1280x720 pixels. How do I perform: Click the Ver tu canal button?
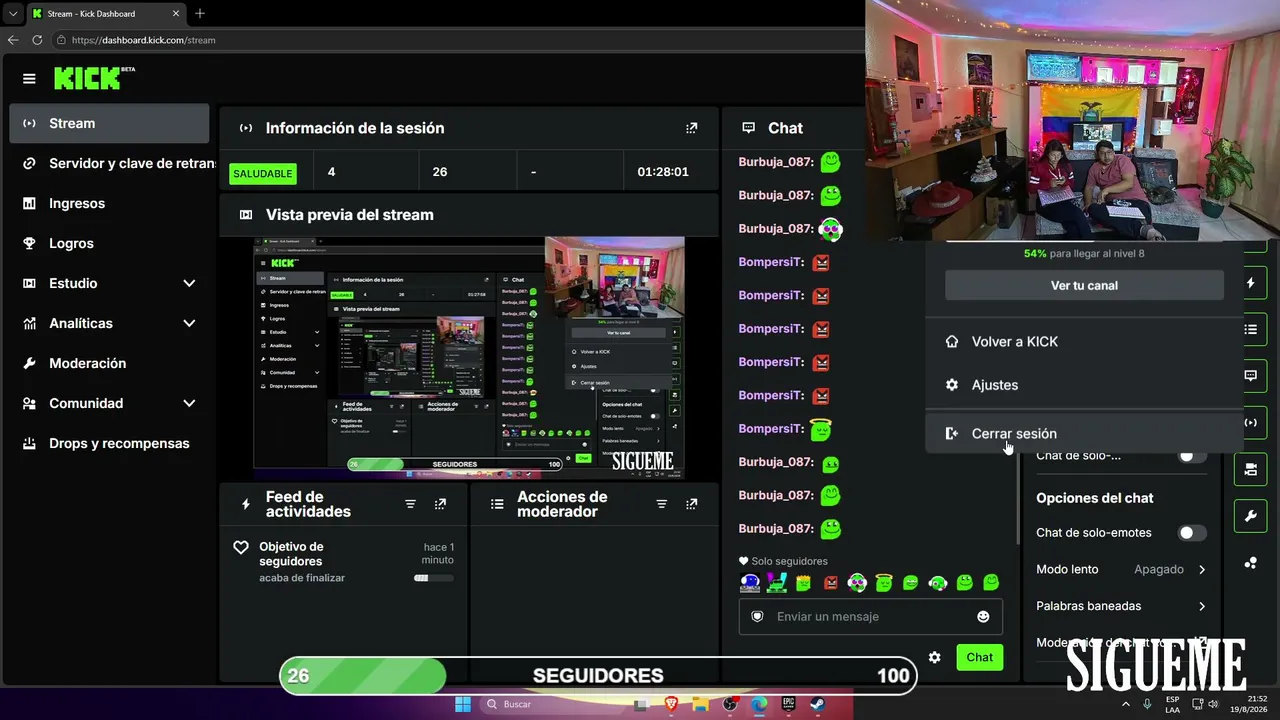[x=1084, y=285]
